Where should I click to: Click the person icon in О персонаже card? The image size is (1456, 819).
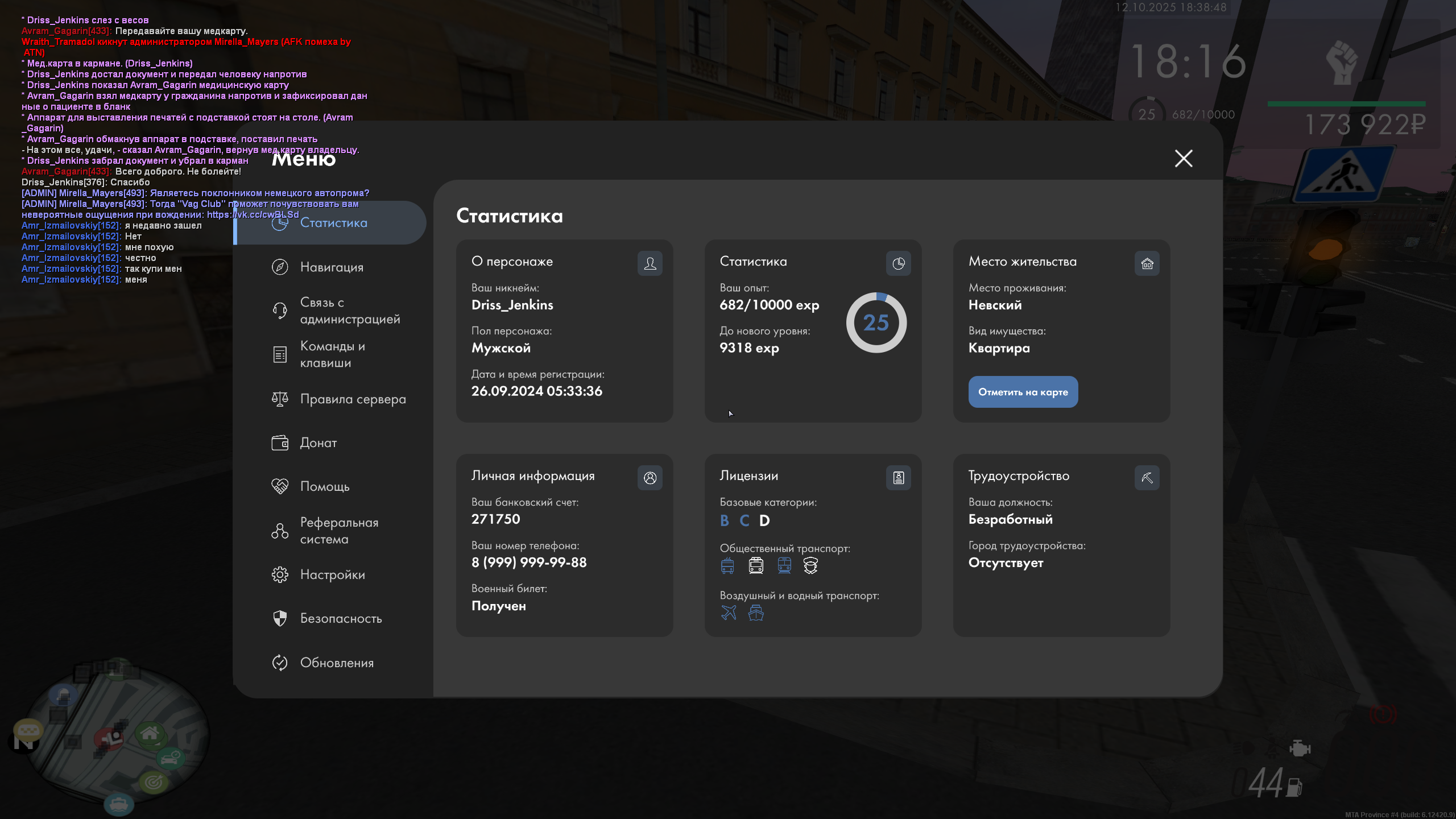tap(650, 263)
